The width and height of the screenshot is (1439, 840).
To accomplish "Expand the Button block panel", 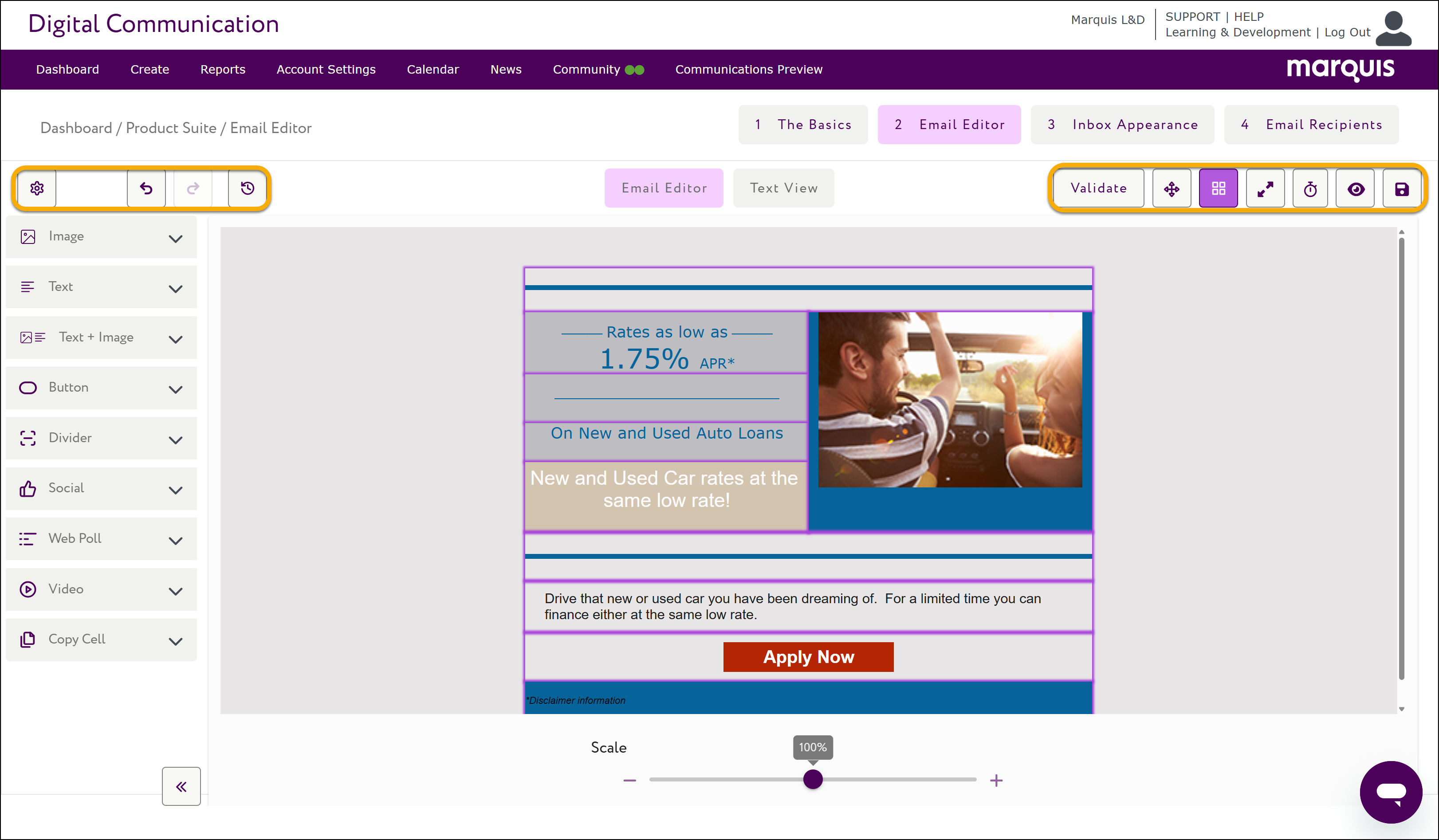I will (101, 388).
